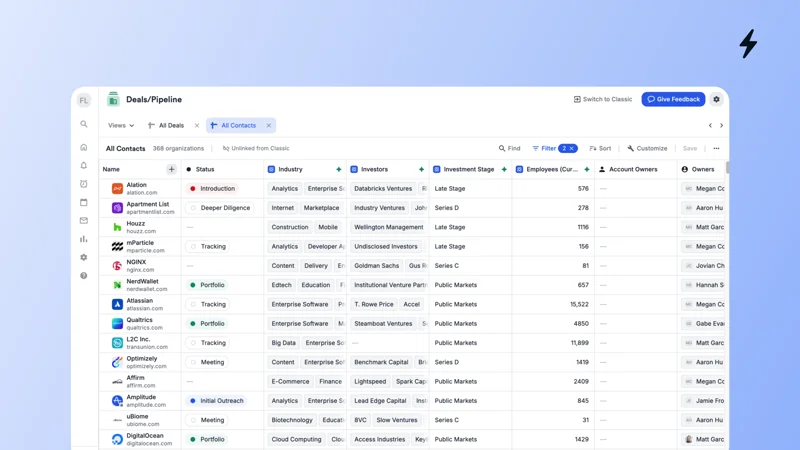Change Amplitude's Initial Outreach status
800x450 pixels.
tap(216, 401)
